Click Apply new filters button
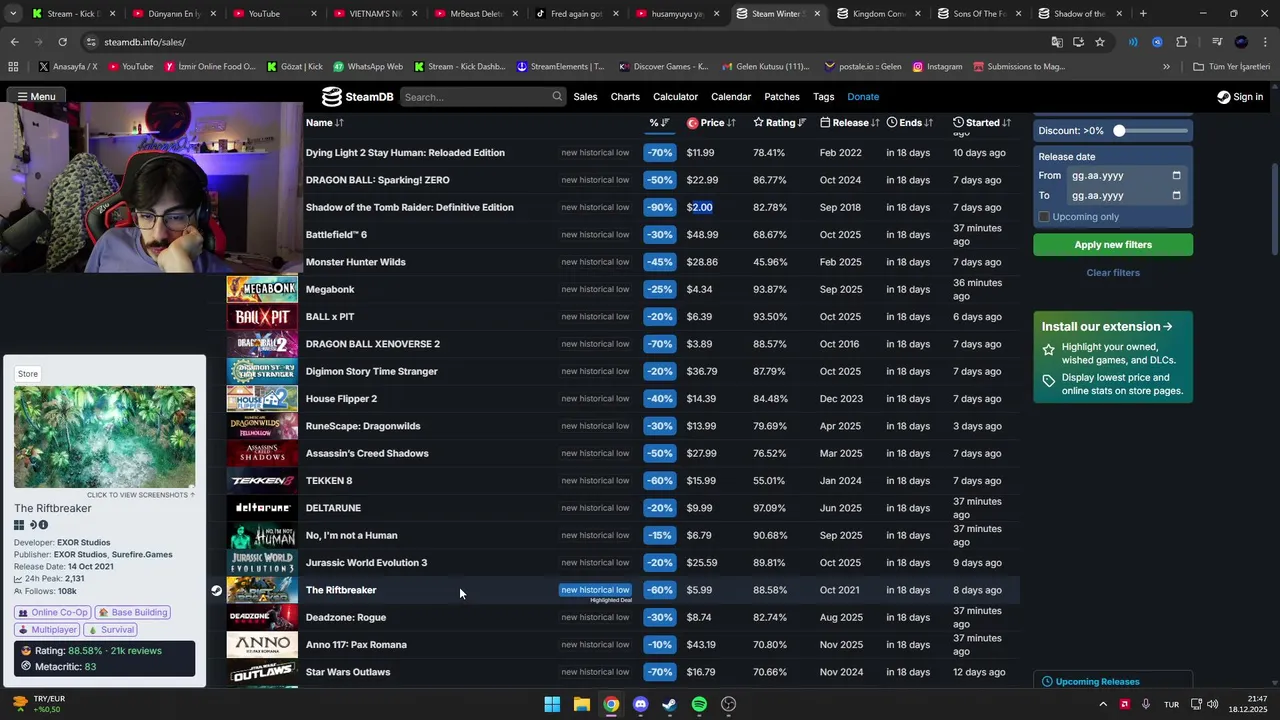 [x=1113, y=245]
